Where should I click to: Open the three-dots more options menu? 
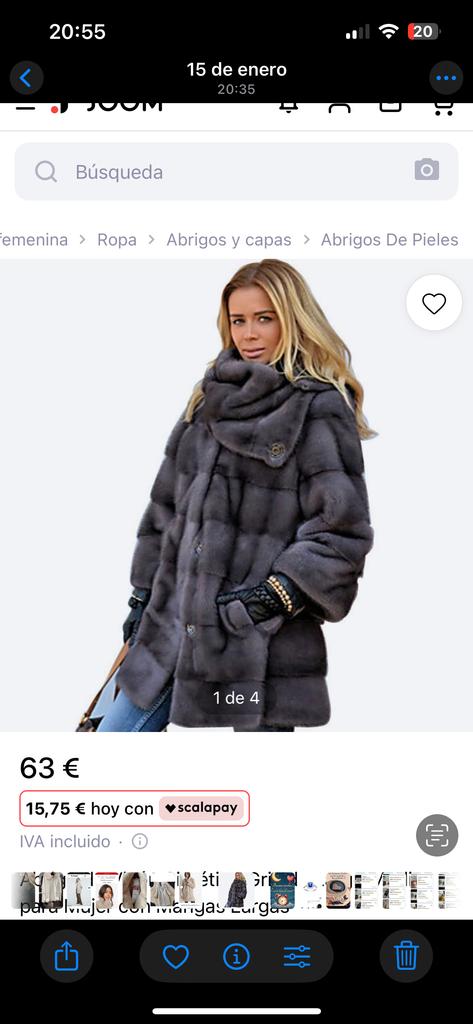[446, 78]
